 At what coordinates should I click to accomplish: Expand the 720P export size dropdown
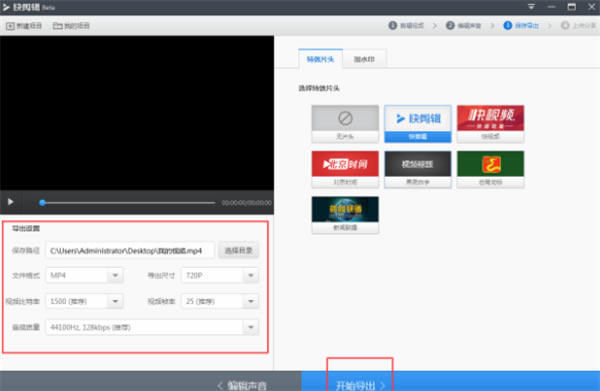click(251, 275)
